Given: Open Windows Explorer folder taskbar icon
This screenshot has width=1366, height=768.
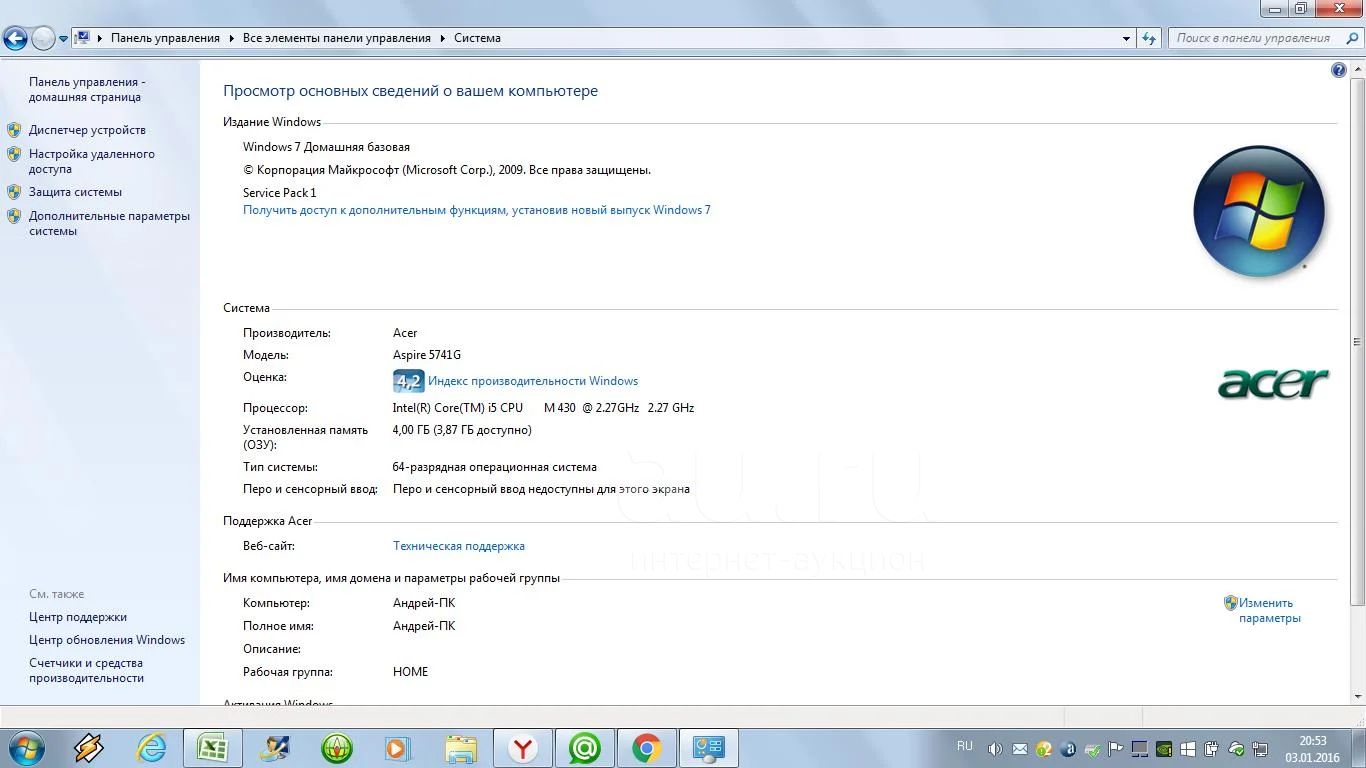Looking at the screenshot, I should pos(460,748).
